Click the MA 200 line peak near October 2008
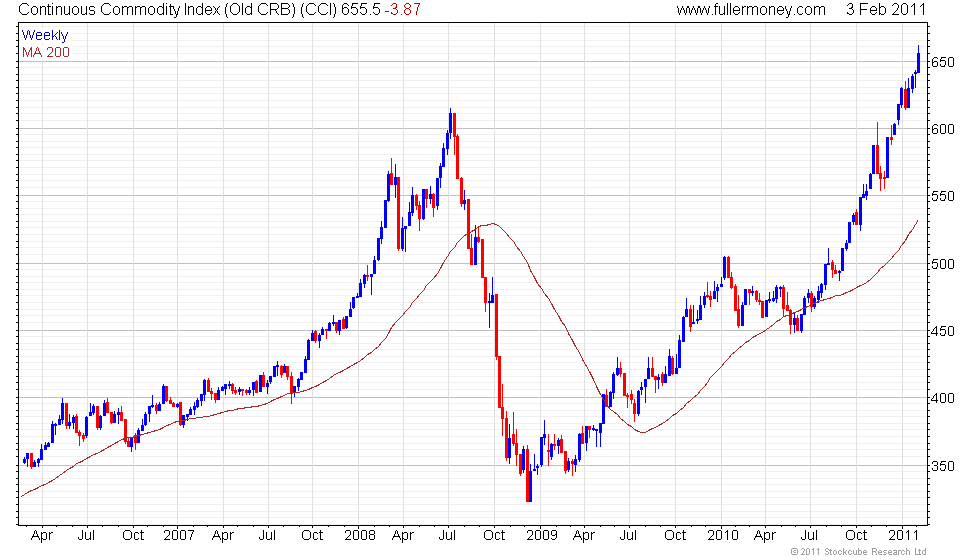This screenshot has width=980, height=560. coord(494,223)
